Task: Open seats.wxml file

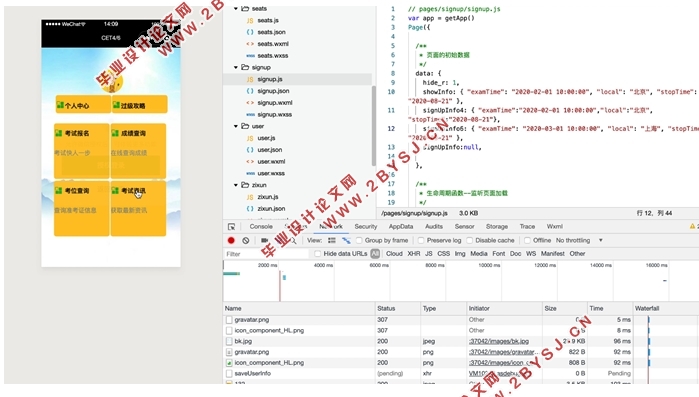Action: 273,44
